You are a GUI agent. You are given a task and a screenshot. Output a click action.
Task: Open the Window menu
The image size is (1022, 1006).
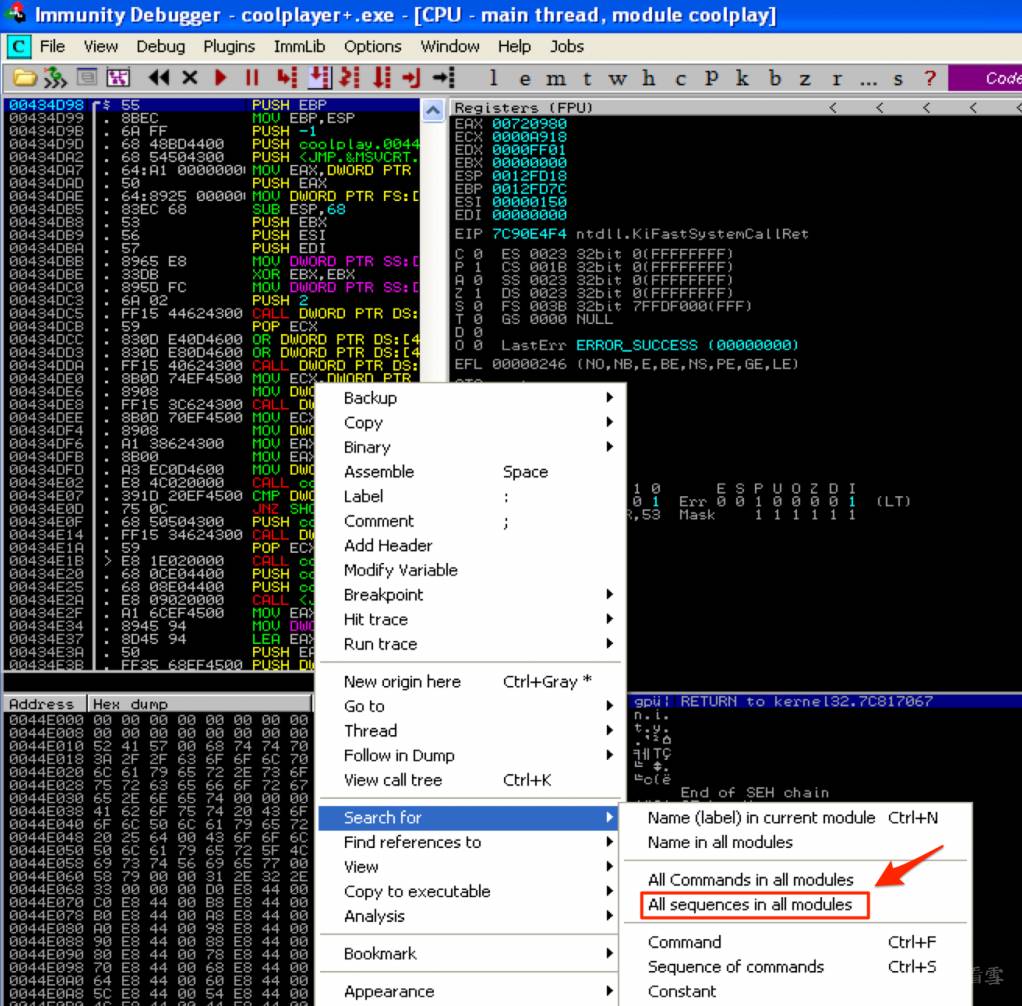pos(450,46)
